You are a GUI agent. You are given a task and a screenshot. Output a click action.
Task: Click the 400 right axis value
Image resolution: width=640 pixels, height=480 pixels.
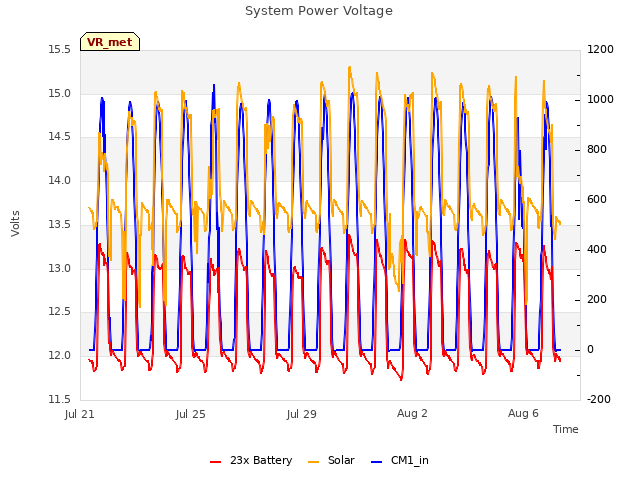pyautogui.click(x=597, y=249)
